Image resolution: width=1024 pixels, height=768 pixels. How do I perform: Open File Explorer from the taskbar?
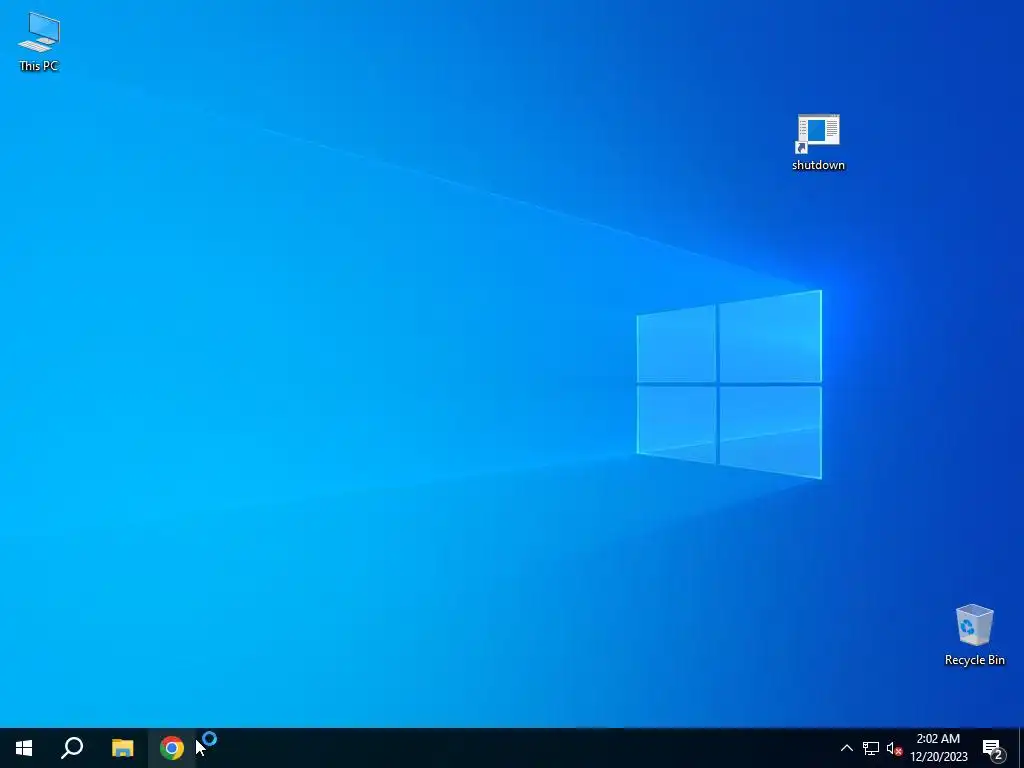pyautogui.click(x=122, y=748)
